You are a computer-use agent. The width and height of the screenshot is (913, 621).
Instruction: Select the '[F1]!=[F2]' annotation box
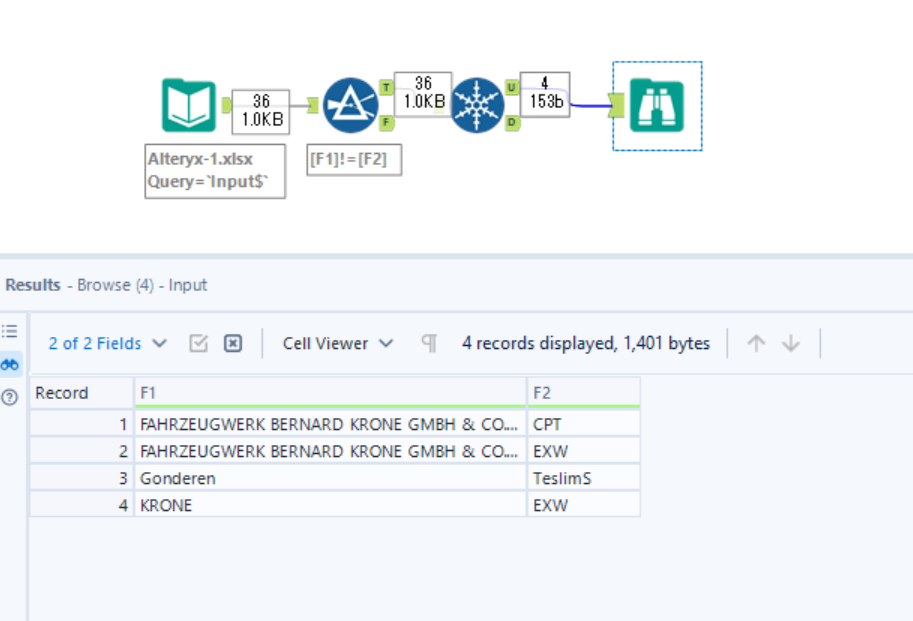(353, 159)
